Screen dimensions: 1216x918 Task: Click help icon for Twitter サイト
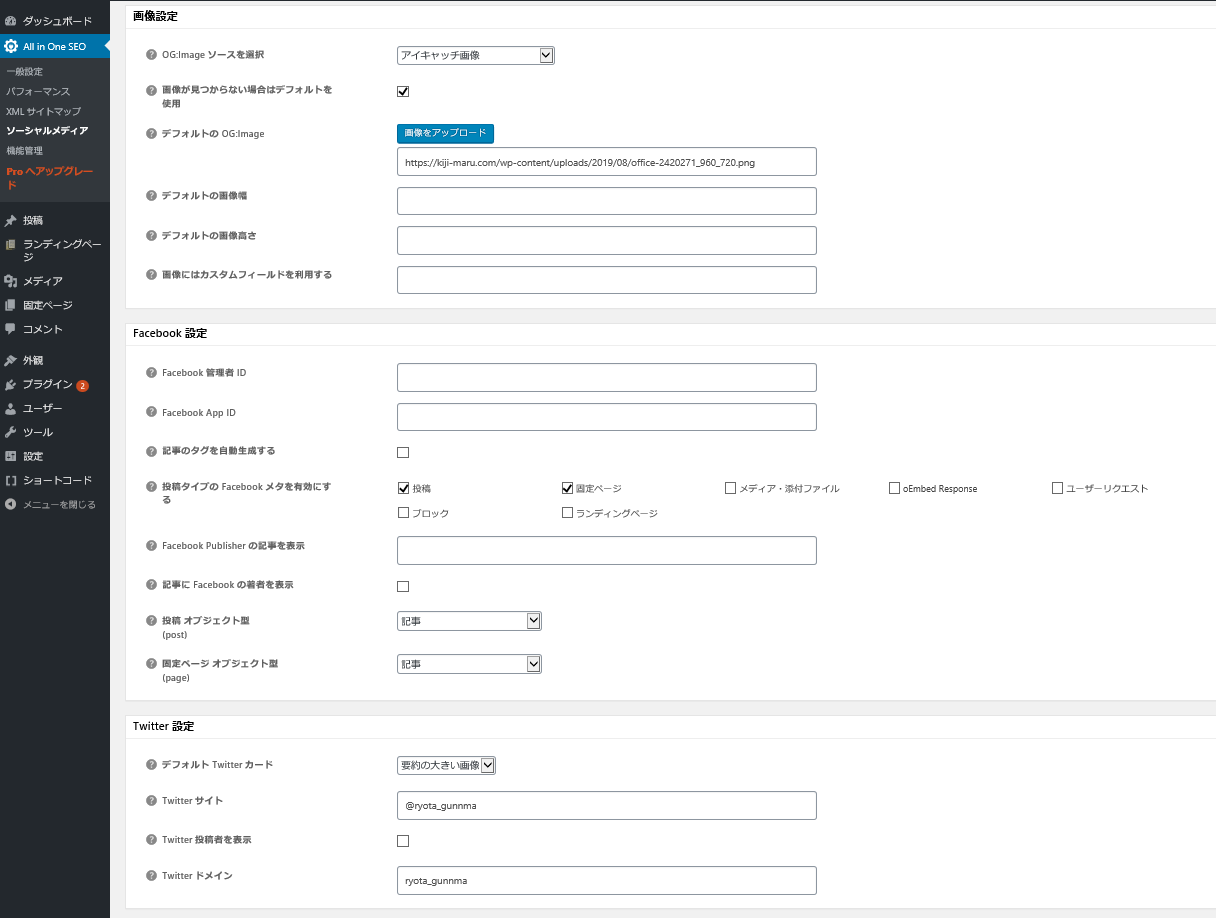[152, 800]
